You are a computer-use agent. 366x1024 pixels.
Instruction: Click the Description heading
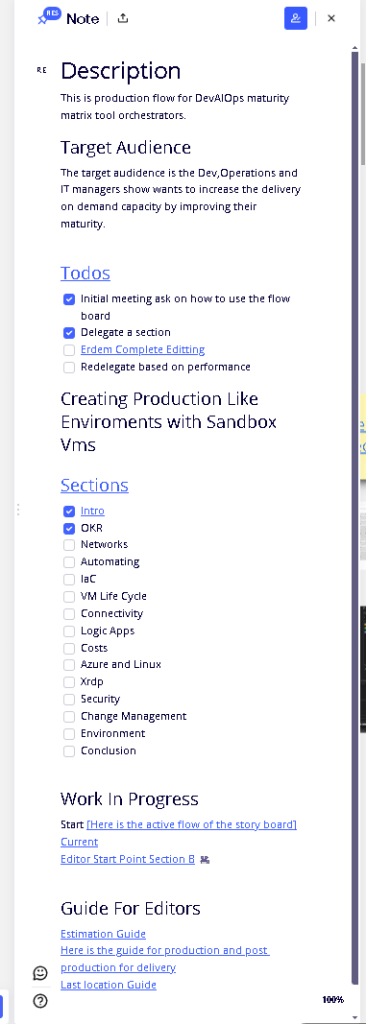pos(121,71)
